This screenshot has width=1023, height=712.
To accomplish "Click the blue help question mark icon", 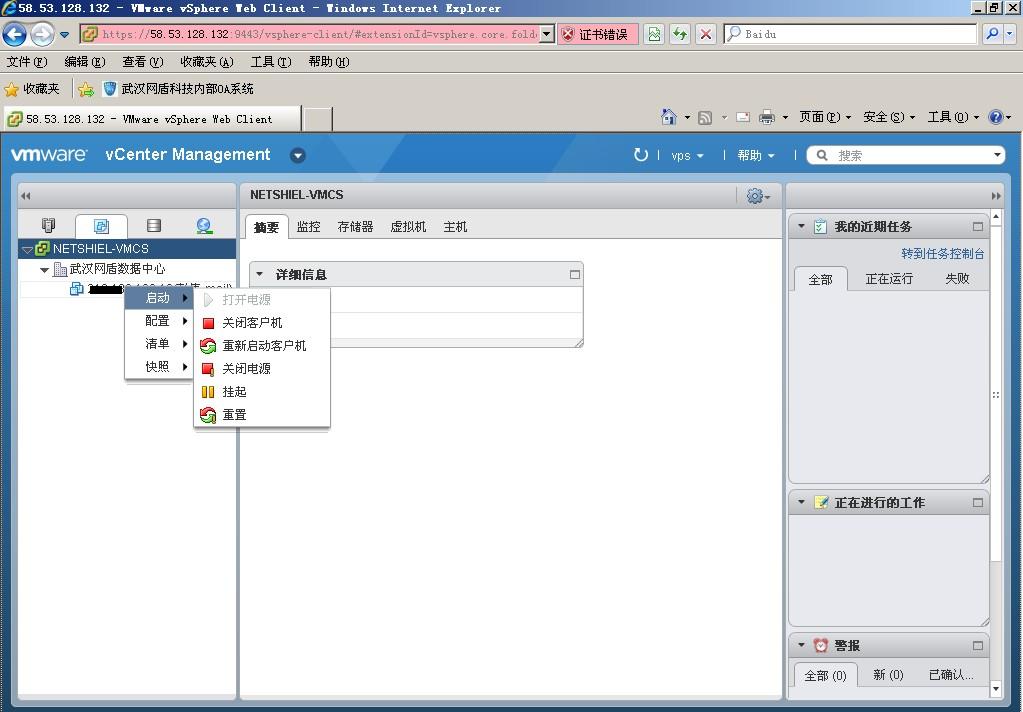I will (x=996, y=117).
